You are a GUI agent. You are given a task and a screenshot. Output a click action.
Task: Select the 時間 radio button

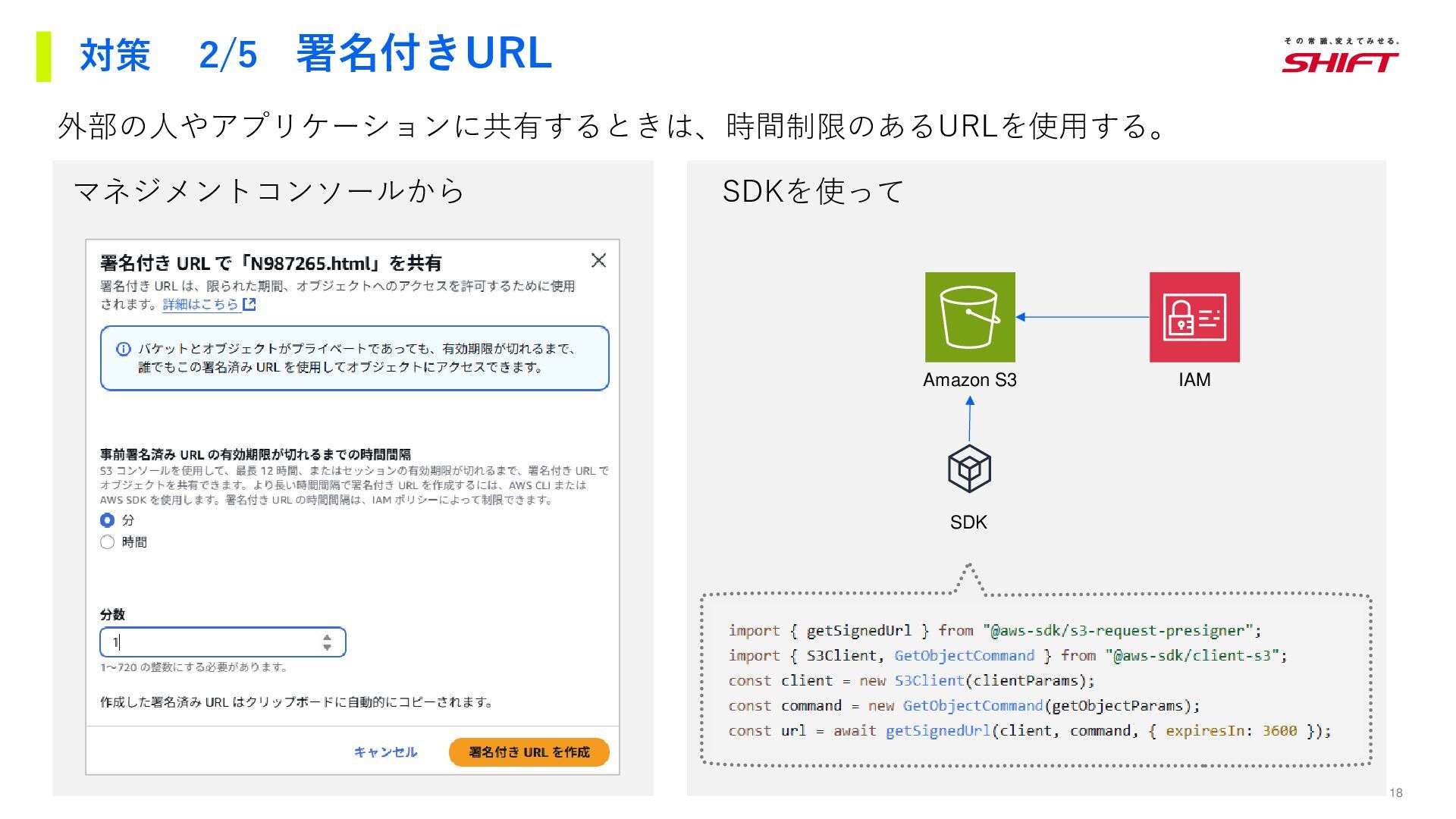coord(107,542)
